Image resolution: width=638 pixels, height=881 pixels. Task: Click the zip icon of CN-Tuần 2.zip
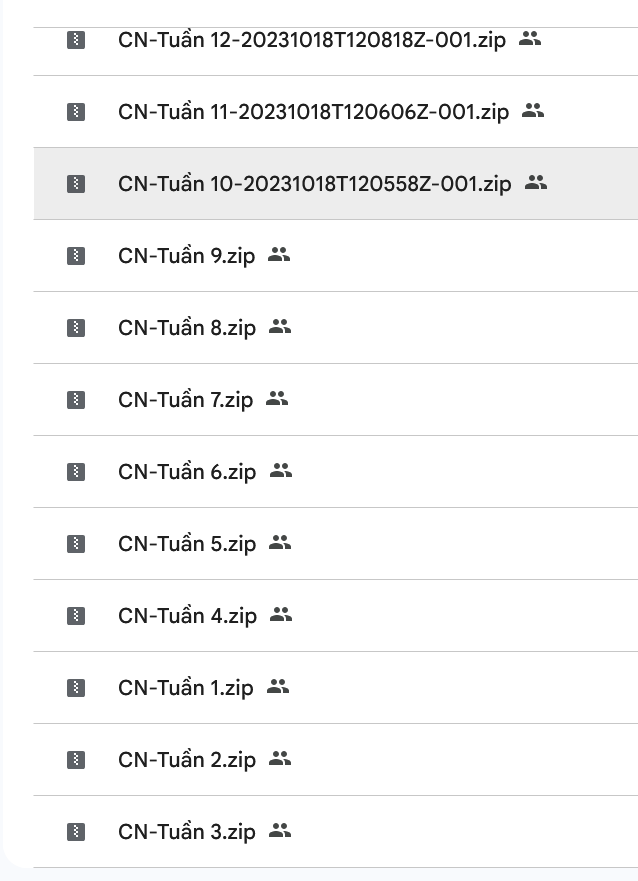tap(76, 760)
